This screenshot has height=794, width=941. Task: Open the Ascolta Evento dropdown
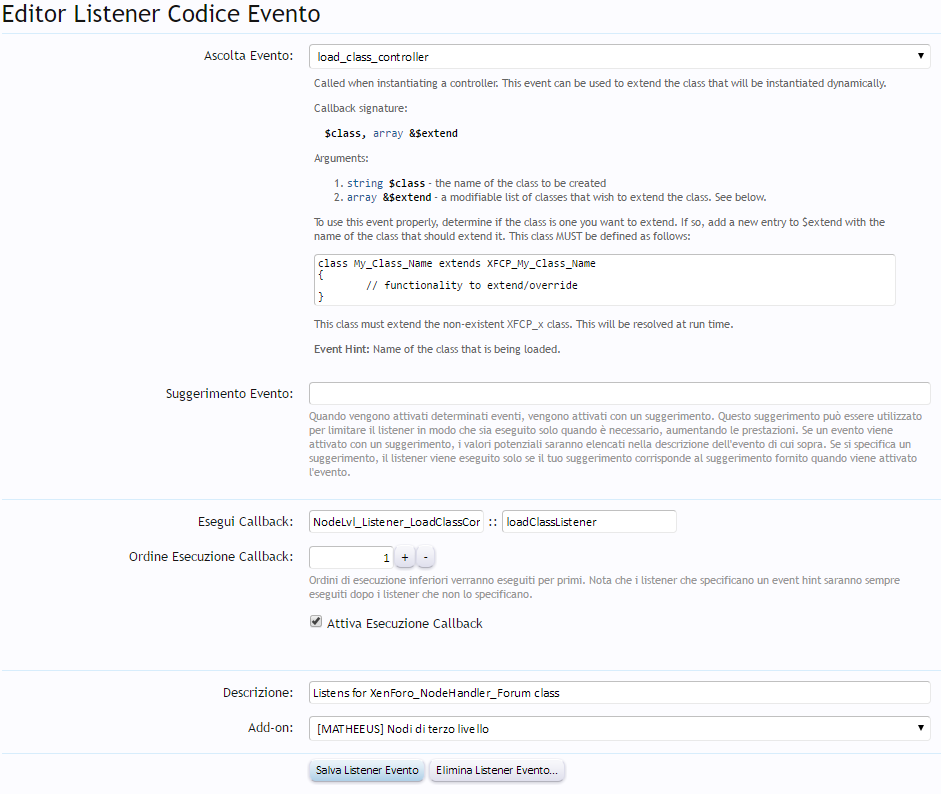(x=619, y=57)
